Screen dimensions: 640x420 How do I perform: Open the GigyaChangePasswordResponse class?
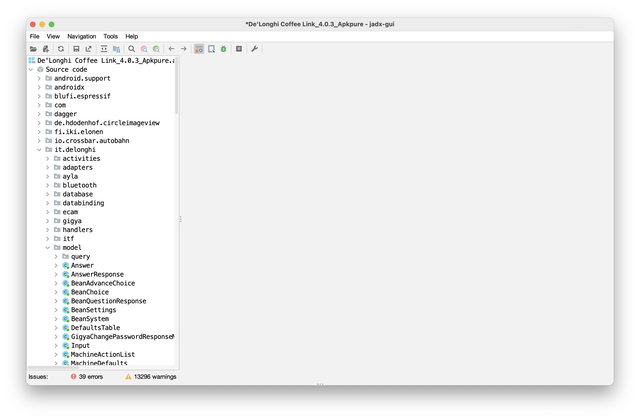click(122, 337)
